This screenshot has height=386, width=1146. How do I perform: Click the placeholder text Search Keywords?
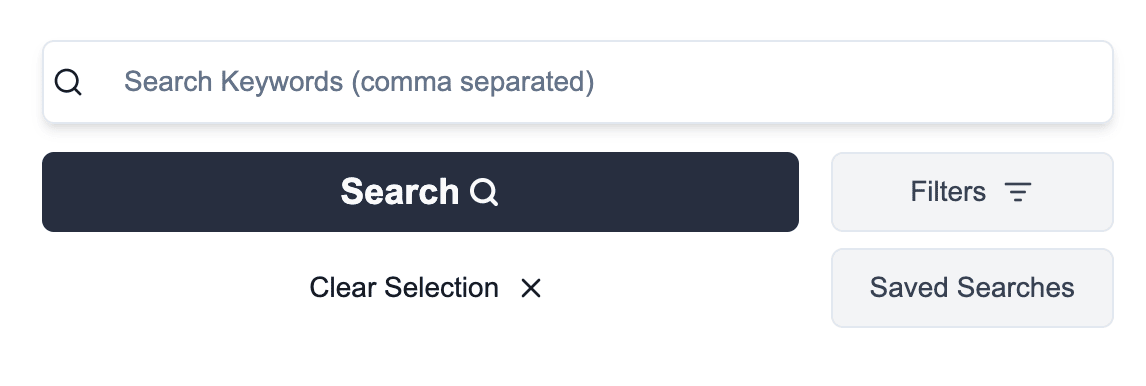coord(233,82)
